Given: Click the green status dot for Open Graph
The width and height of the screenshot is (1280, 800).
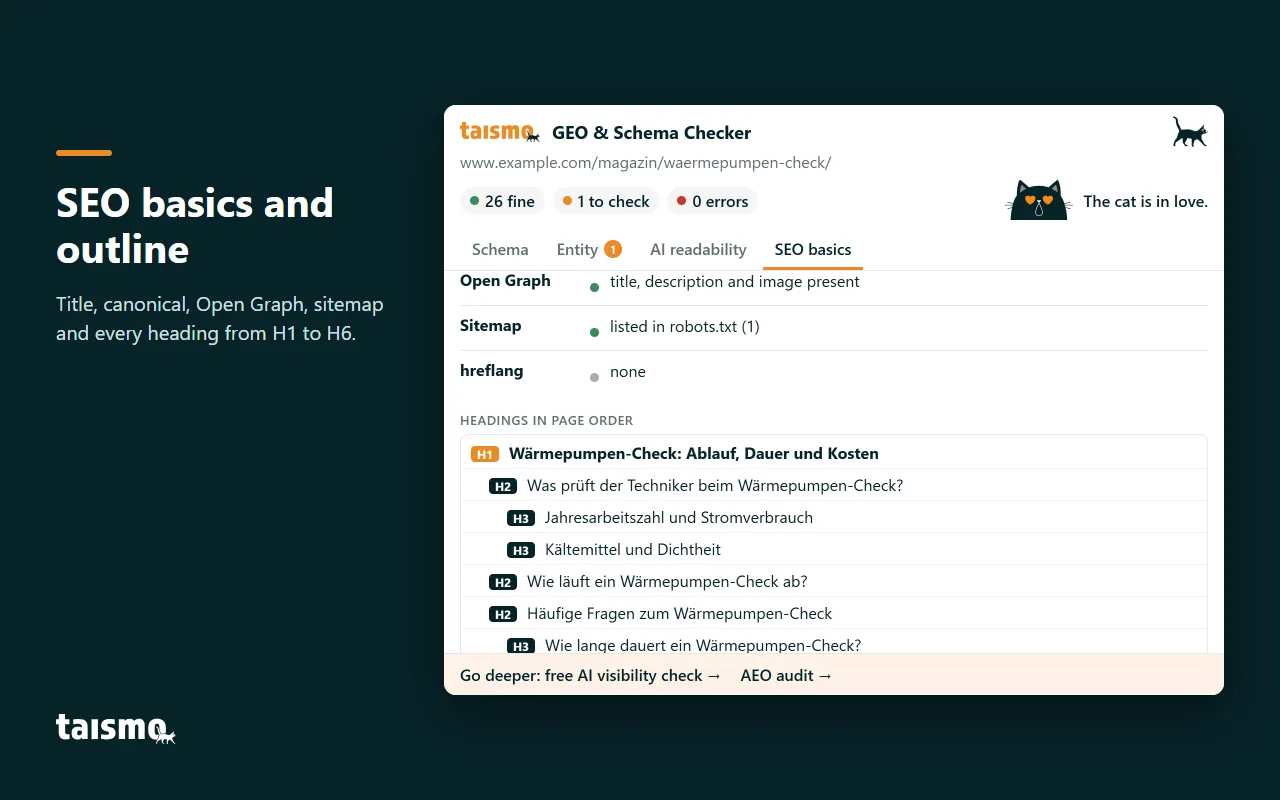Looking at the screenshot, I should tap(594, 287).
